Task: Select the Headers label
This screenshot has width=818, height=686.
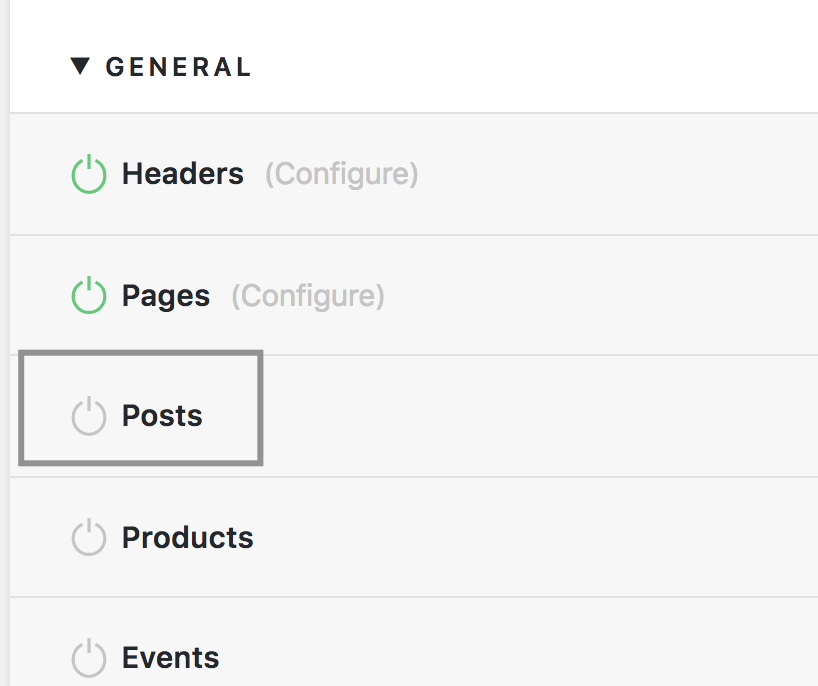Action: click(183, 174)
